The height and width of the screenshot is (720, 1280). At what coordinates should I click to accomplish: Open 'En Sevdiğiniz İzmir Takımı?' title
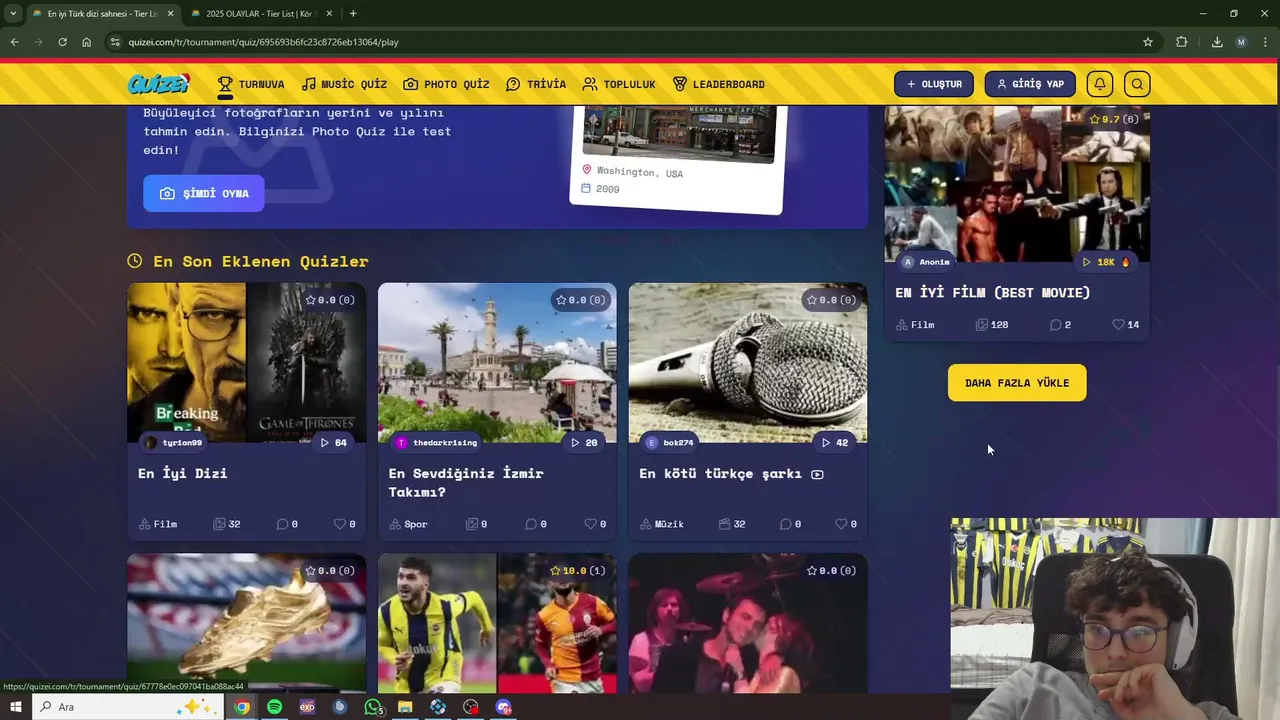coord(466,482)
